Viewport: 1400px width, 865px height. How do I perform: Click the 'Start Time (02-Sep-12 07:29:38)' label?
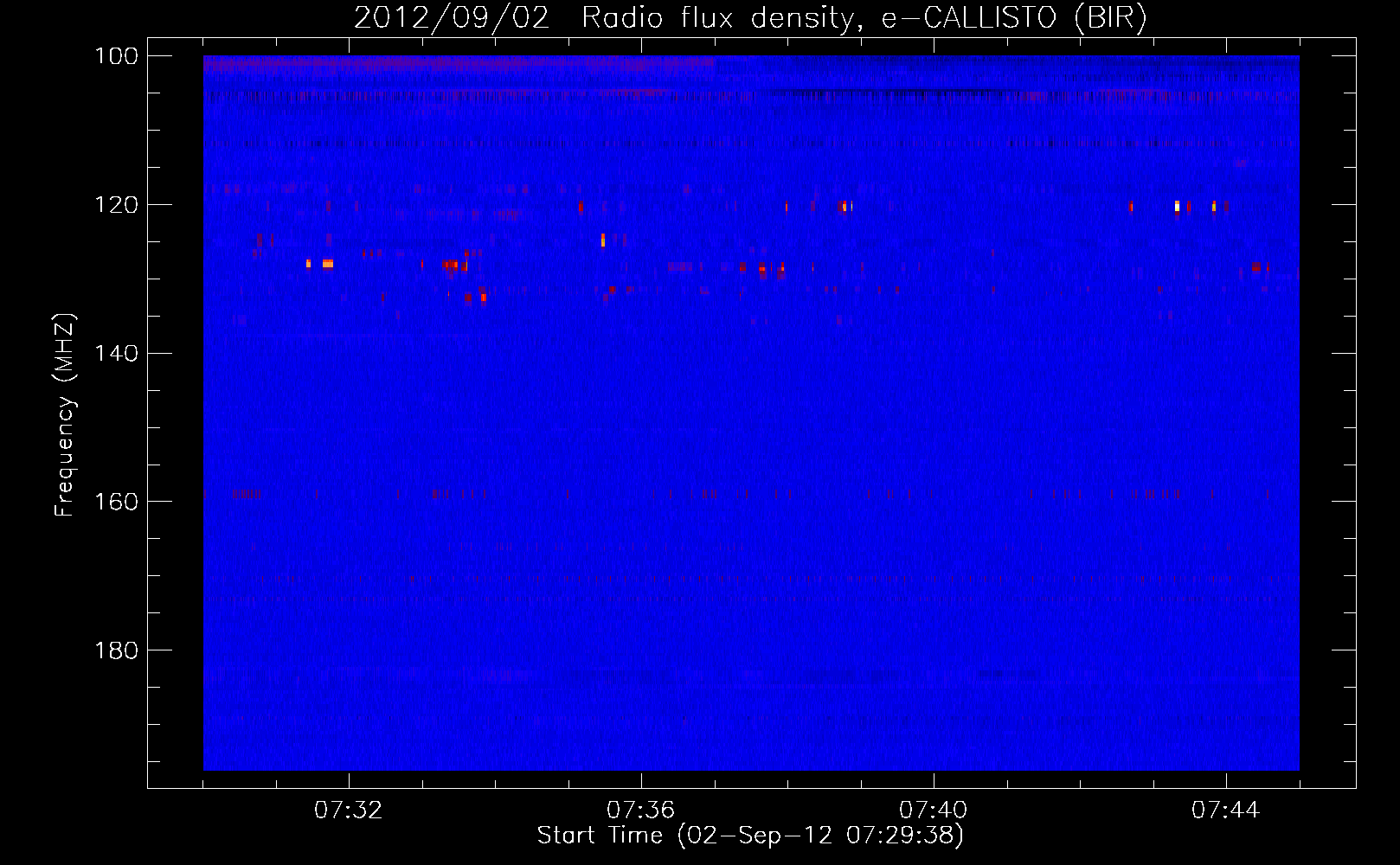coord(750,836)
